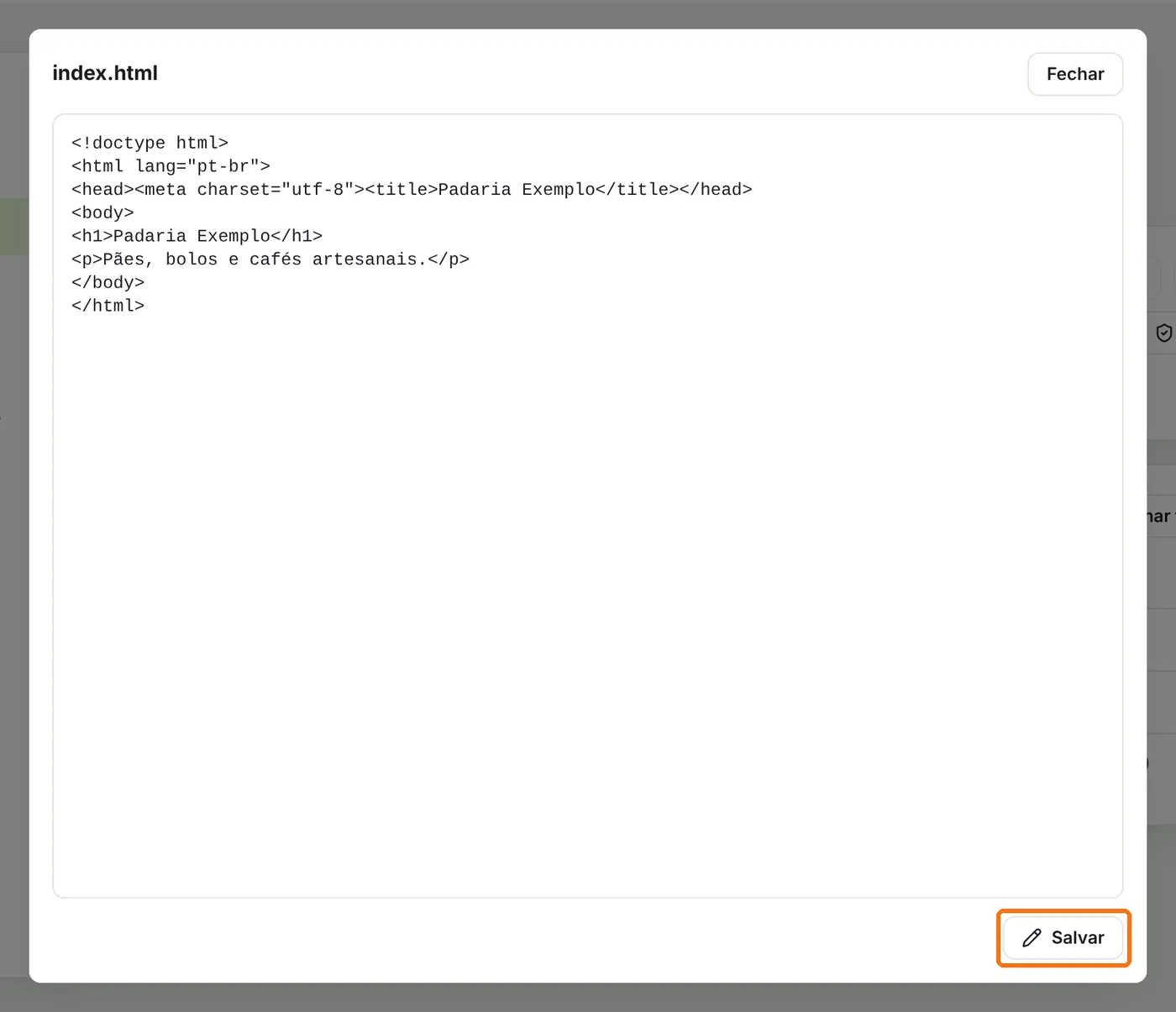
Task: Place cursor on the opening body tag line
Action: [x=102, y=212]
